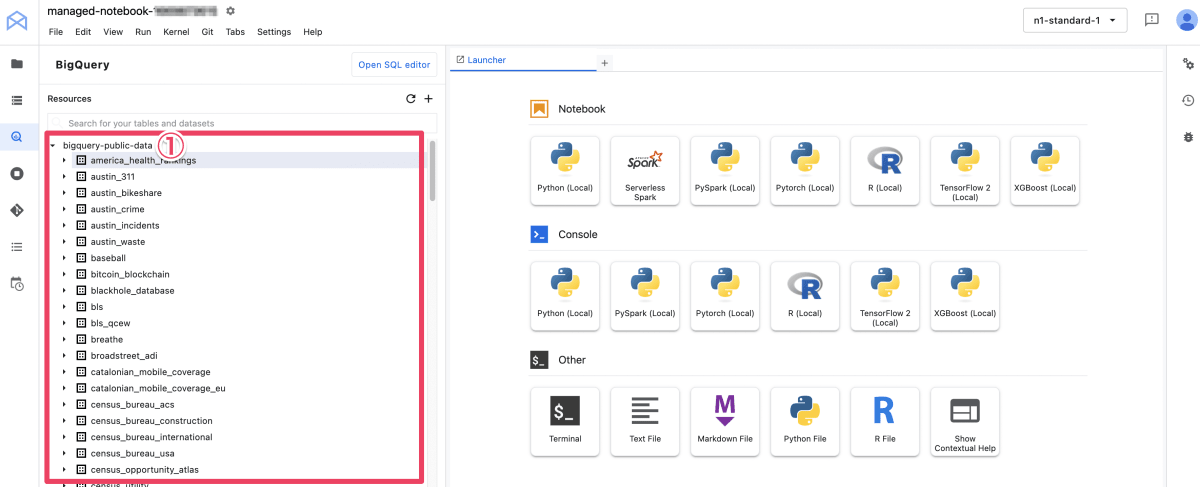The image size is (1200, 487).
Task: Launch Pytorch (Local) notebook
Action: 805,171
